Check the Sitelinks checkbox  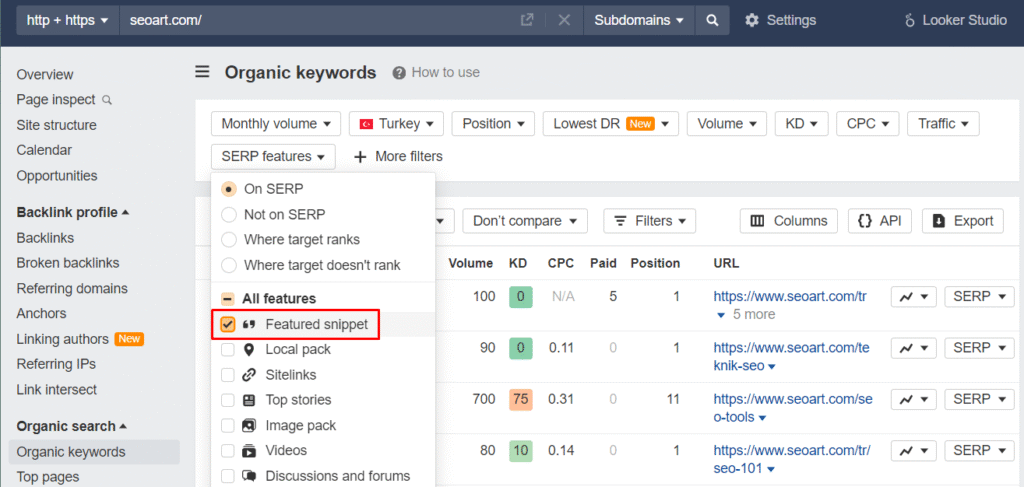click(228, 375)
